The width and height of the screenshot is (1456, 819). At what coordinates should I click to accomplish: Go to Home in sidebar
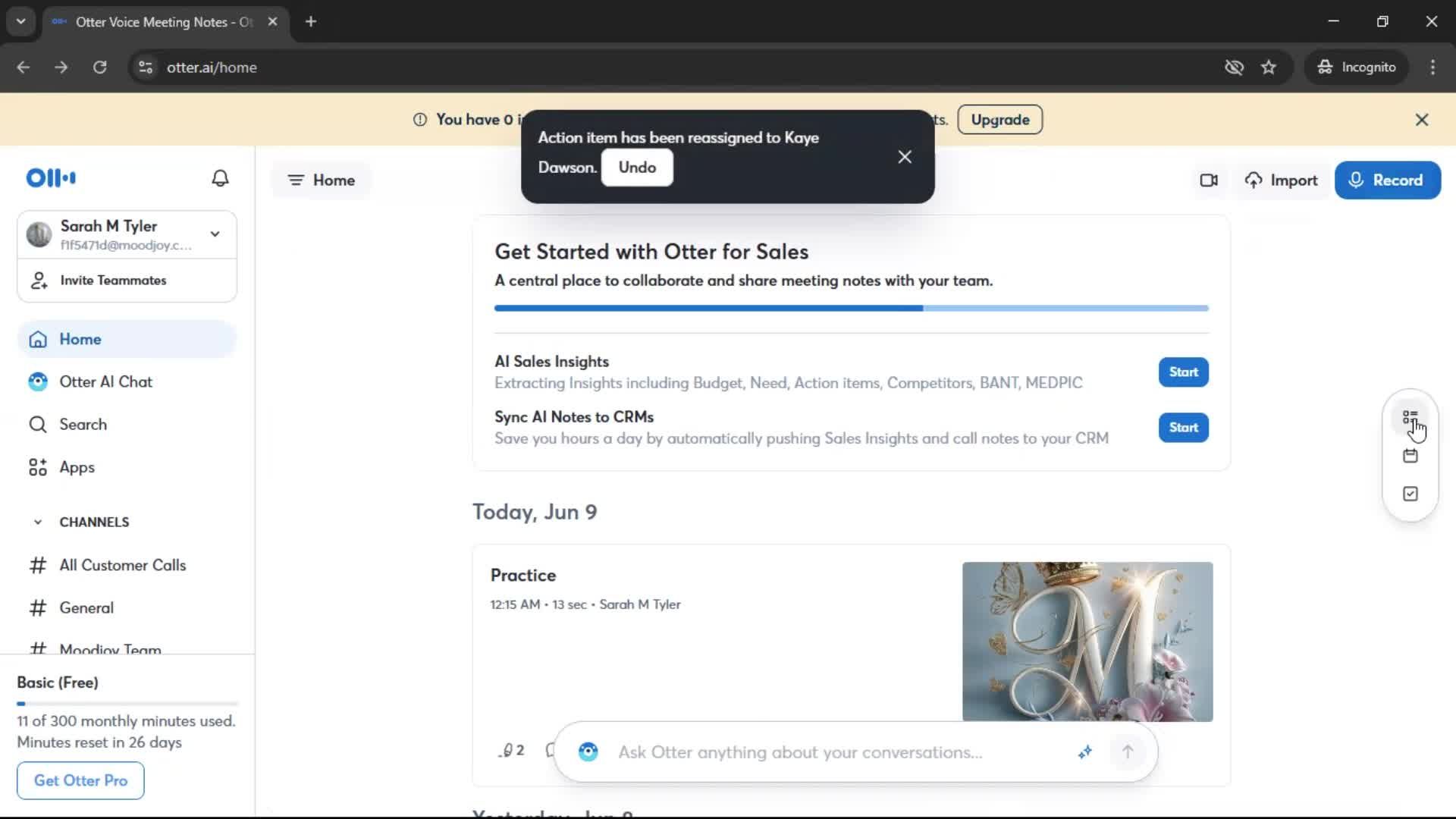point(127,339)
